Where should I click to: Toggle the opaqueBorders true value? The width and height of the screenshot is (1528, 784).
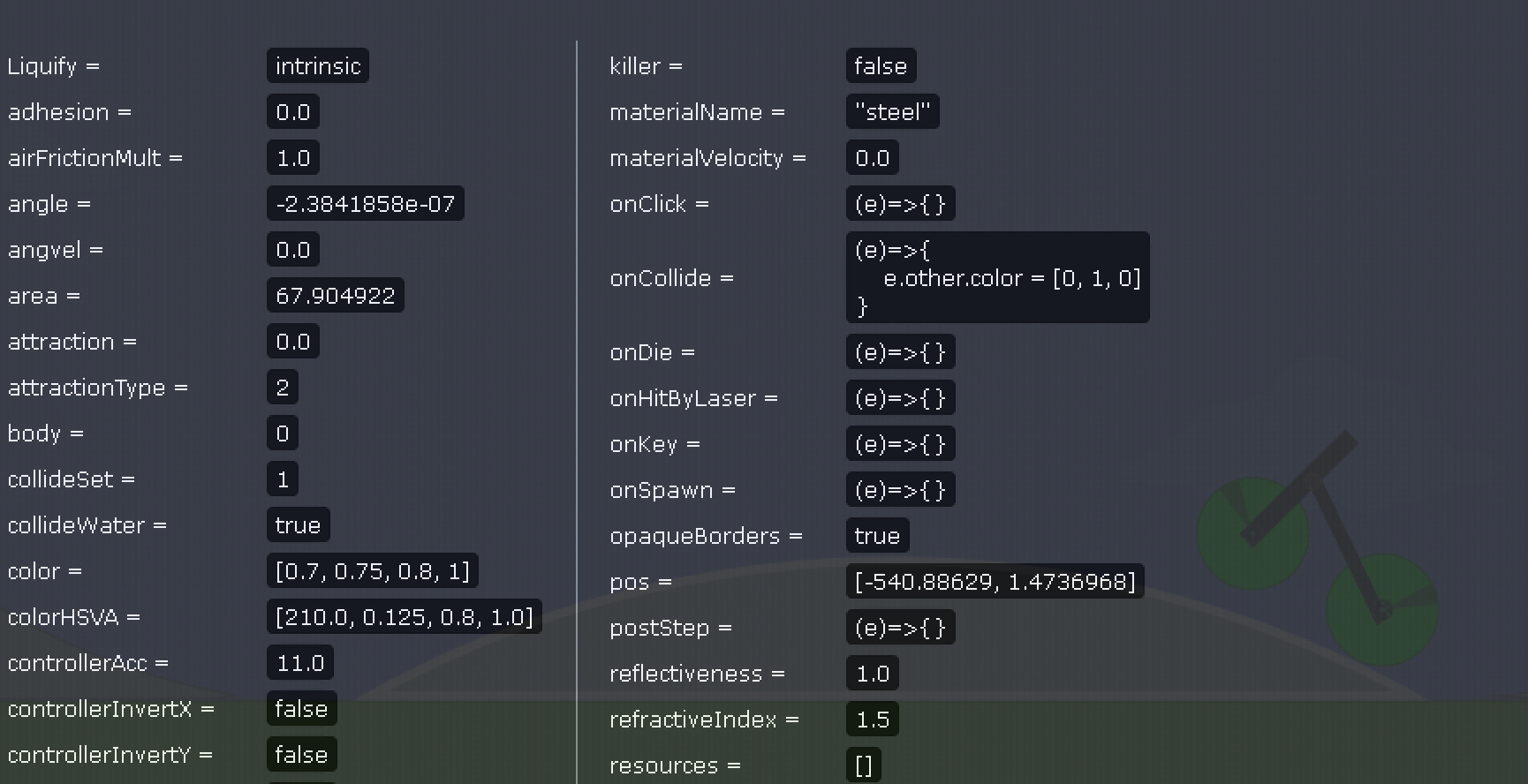pos(877,536)
